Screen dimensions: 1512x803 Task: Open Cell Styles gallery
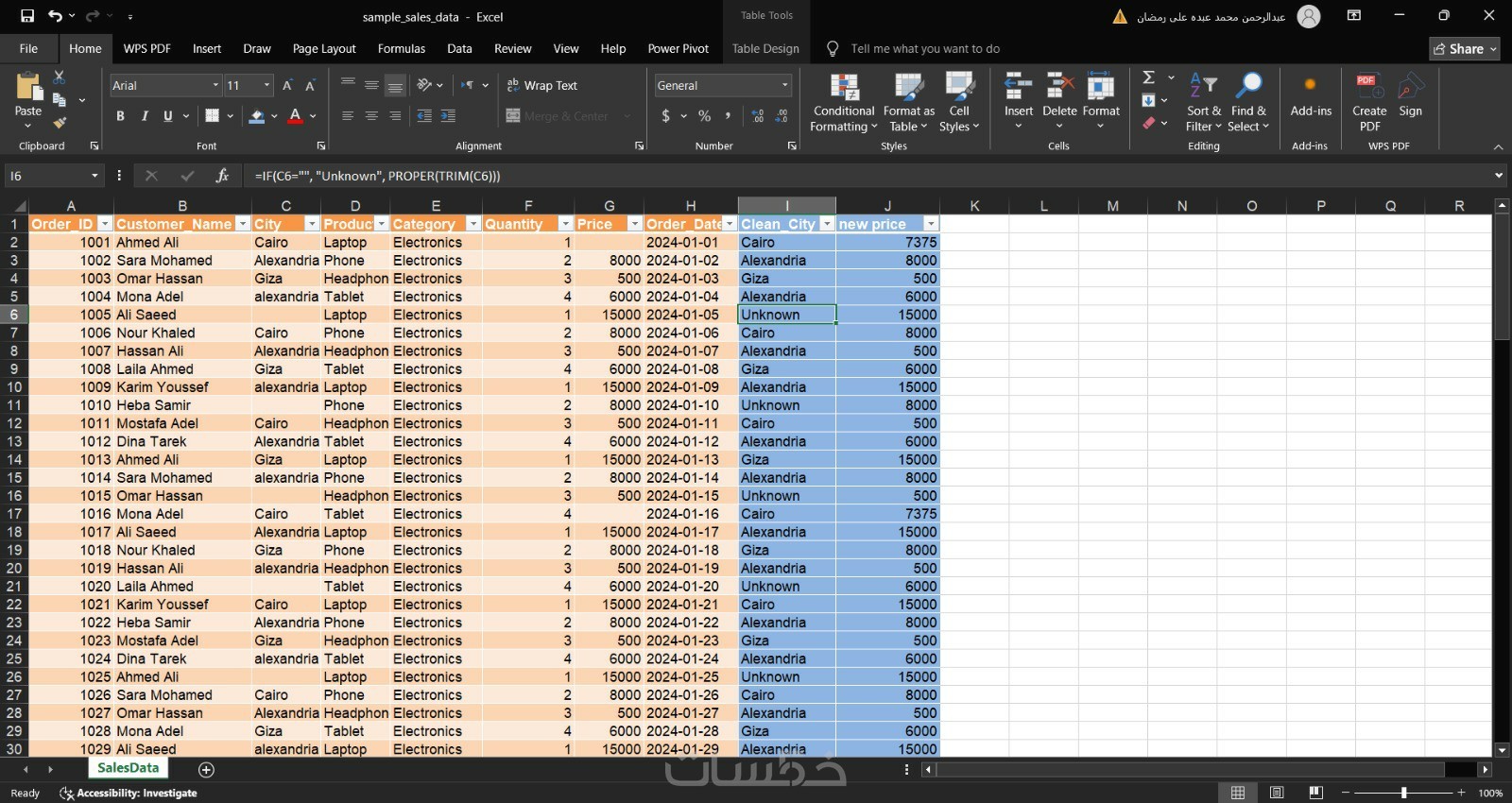click(x=959, y=102)
